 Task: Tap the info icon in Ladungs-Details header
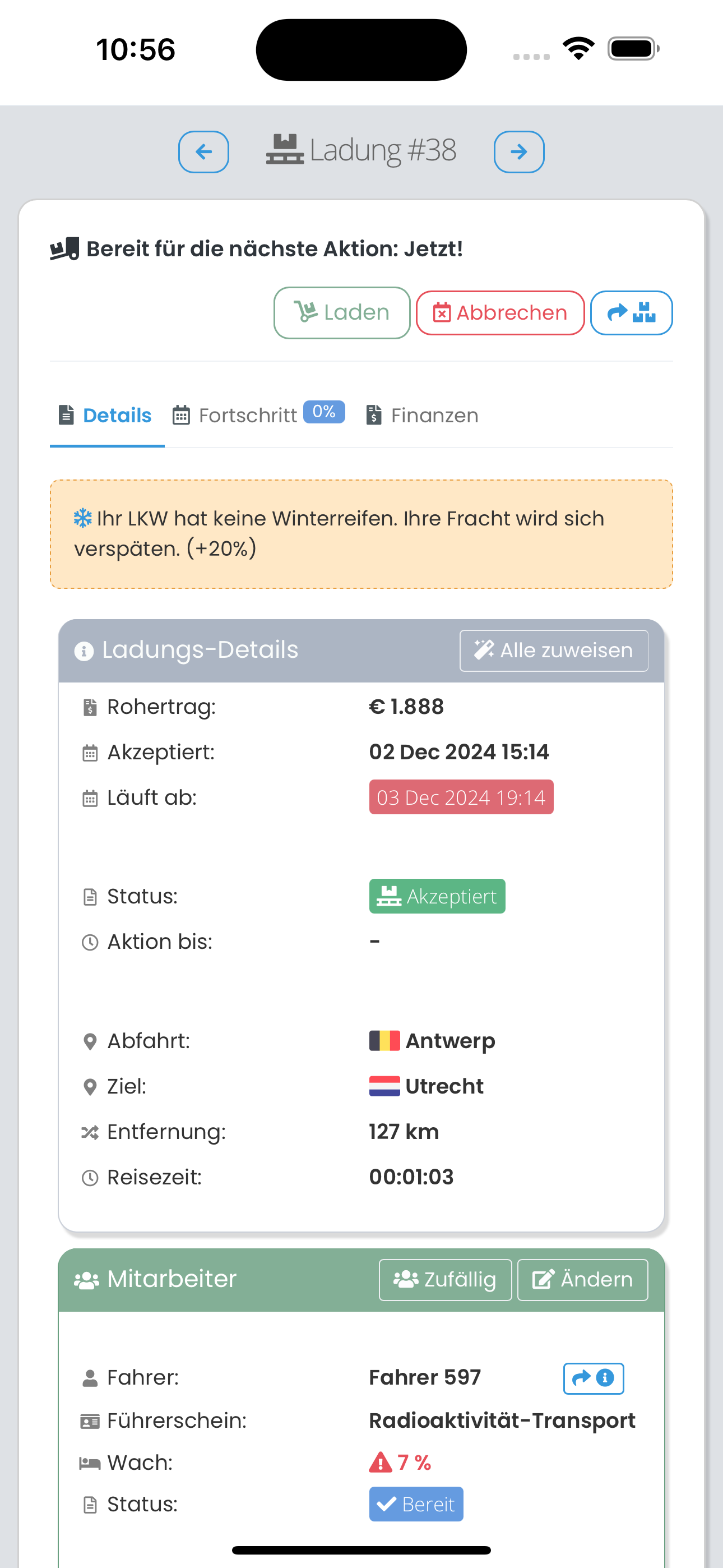tap(84, 651)
